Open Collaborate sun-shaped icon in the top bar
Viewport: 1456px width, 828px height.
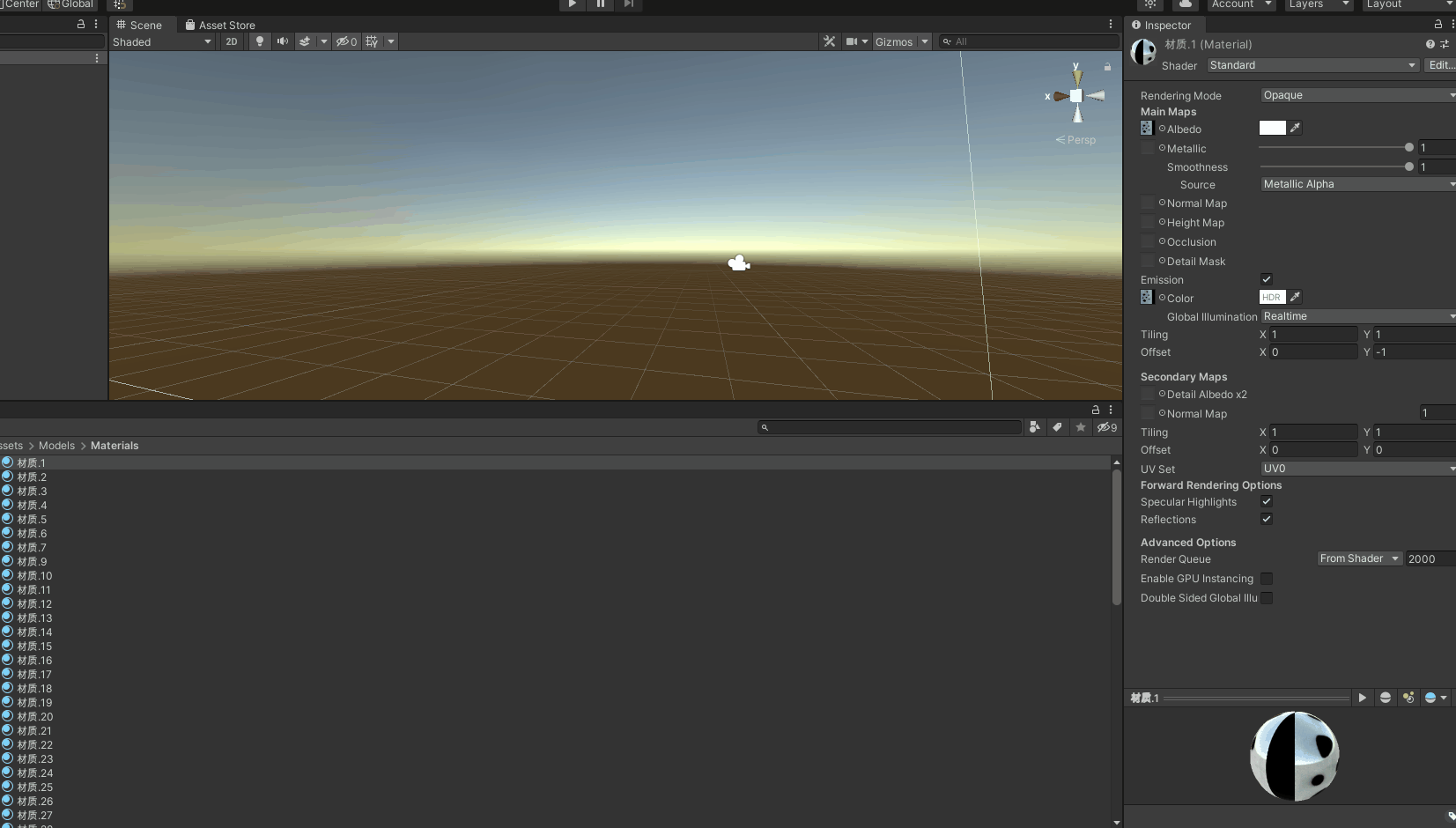click(x=1150, y=4)
